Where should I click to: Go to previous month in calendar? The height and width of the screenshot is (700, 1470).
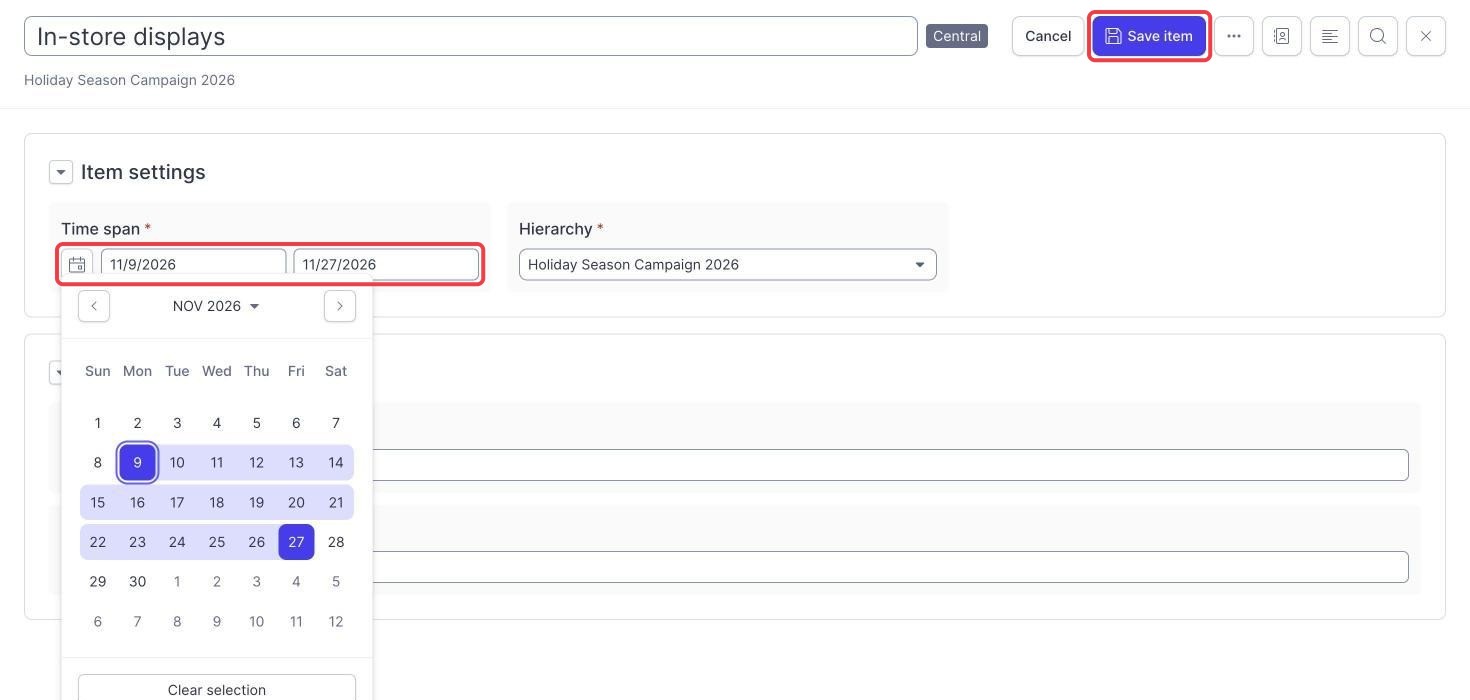coord(94,306)
